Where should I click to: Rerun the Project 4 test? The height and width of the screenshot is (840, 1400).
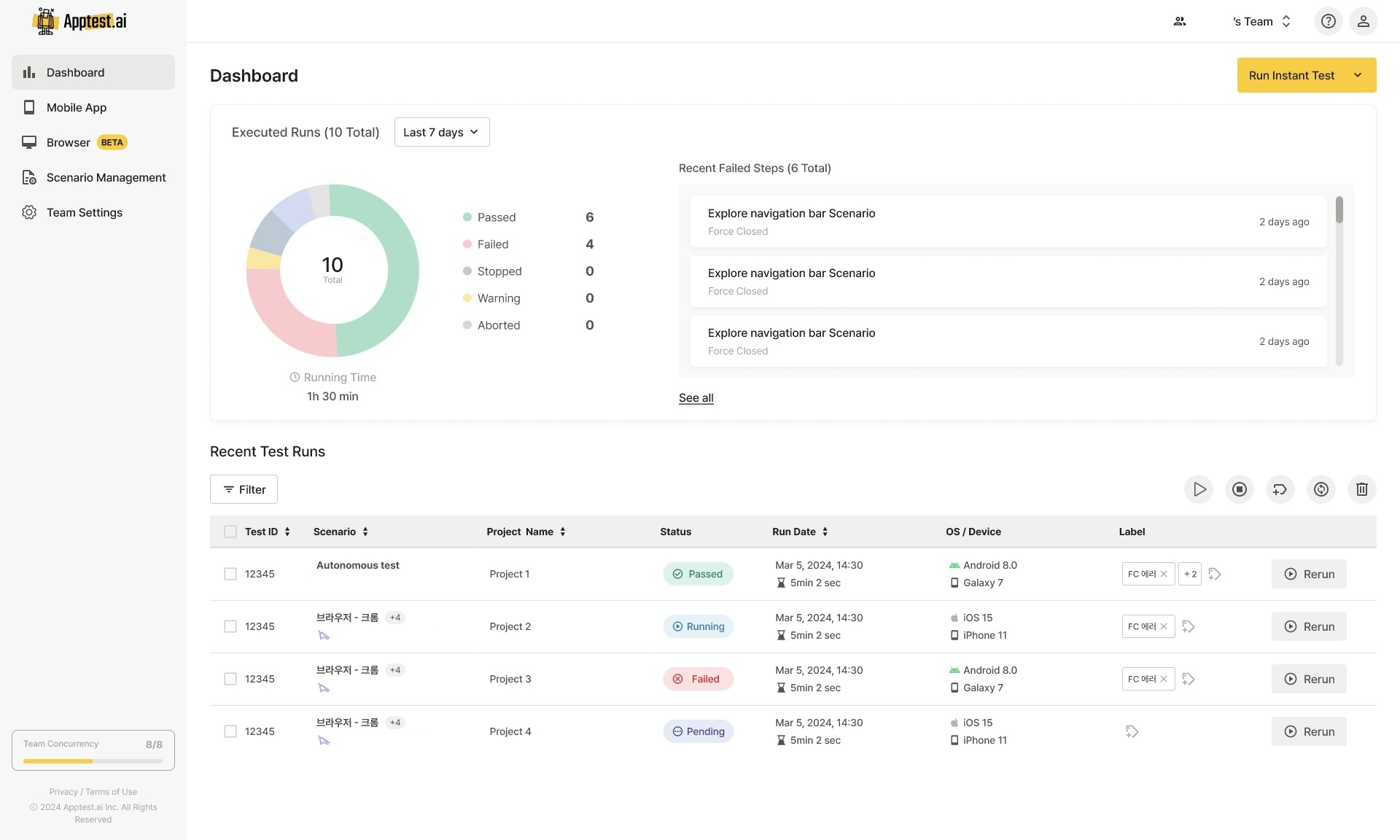(1309, 731)
